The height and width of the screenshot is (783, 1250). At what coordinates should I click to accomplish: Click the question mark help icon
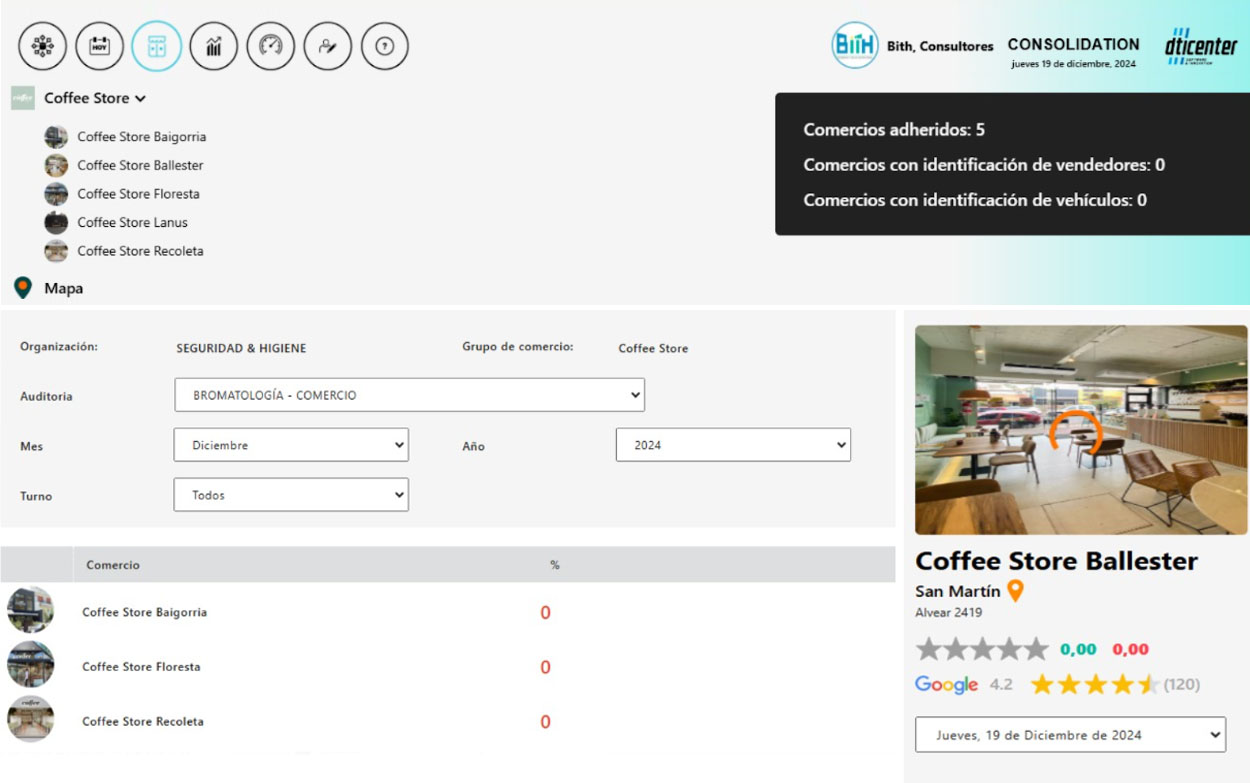tap(385, 46)
